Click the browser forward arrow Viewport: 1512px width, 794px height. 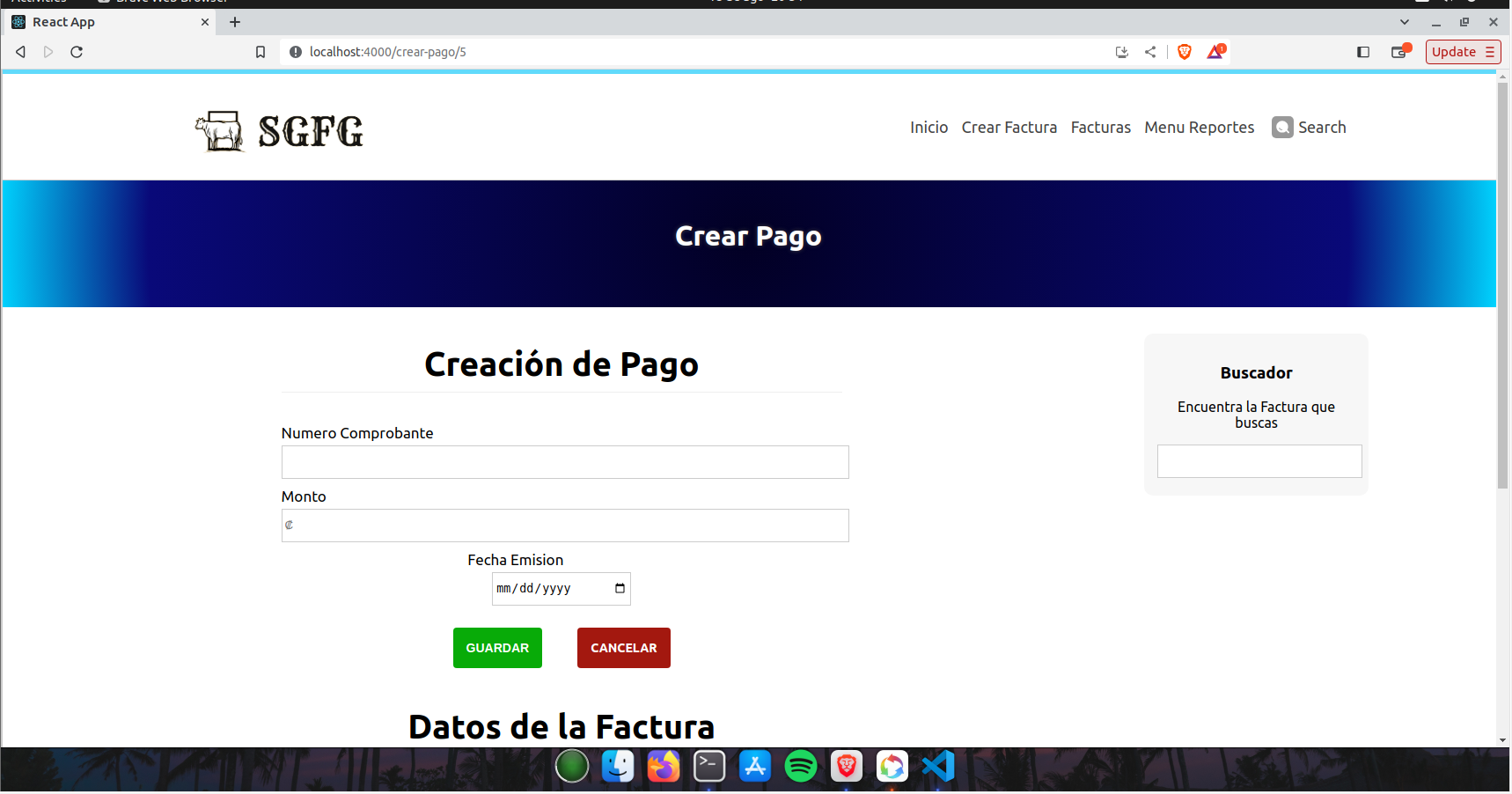pos(48,52)
